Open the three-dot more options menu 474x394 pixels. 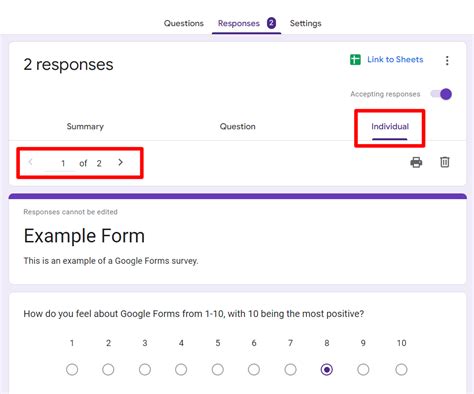[447, 60]
